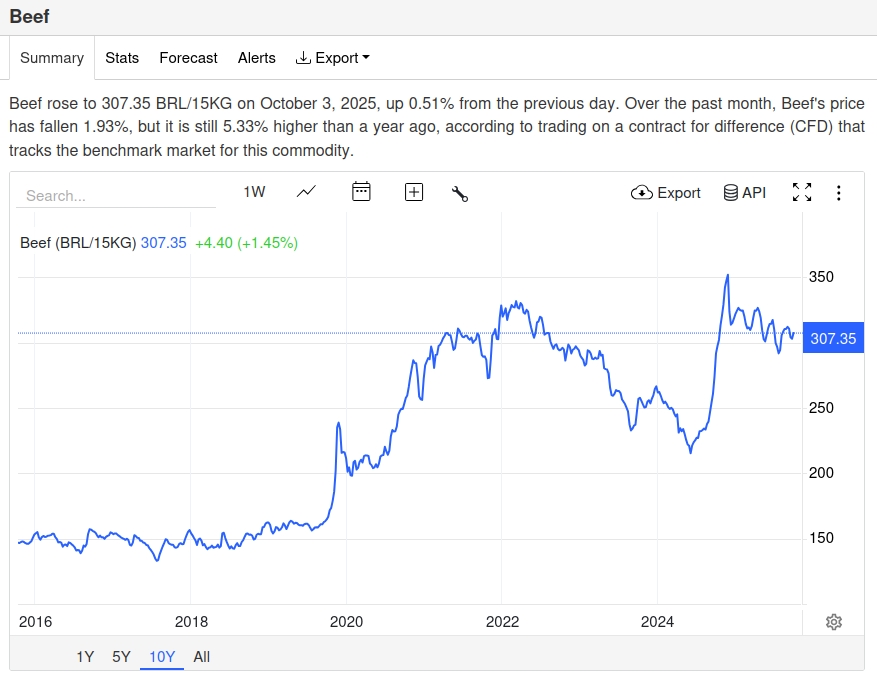This screenshot has width=877, height=695.
Task: Click the cloud Export button in chart
Action: 666,192
